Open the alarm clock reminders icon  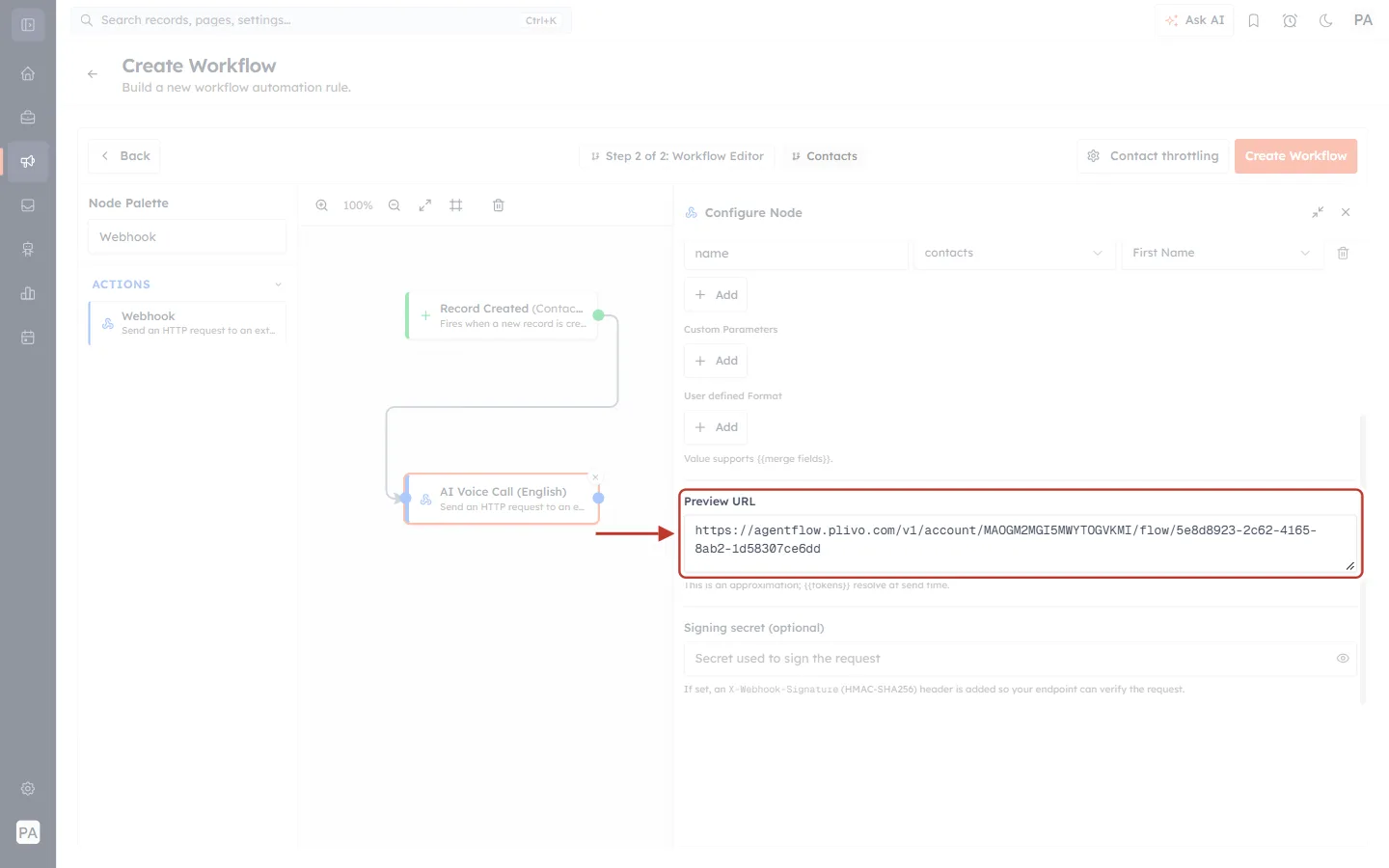[x=1290, y=20]
